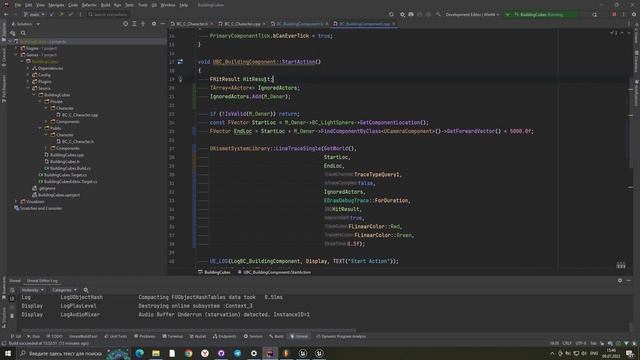Open GitHub Desktop from the taskbar

click(221, 353)
